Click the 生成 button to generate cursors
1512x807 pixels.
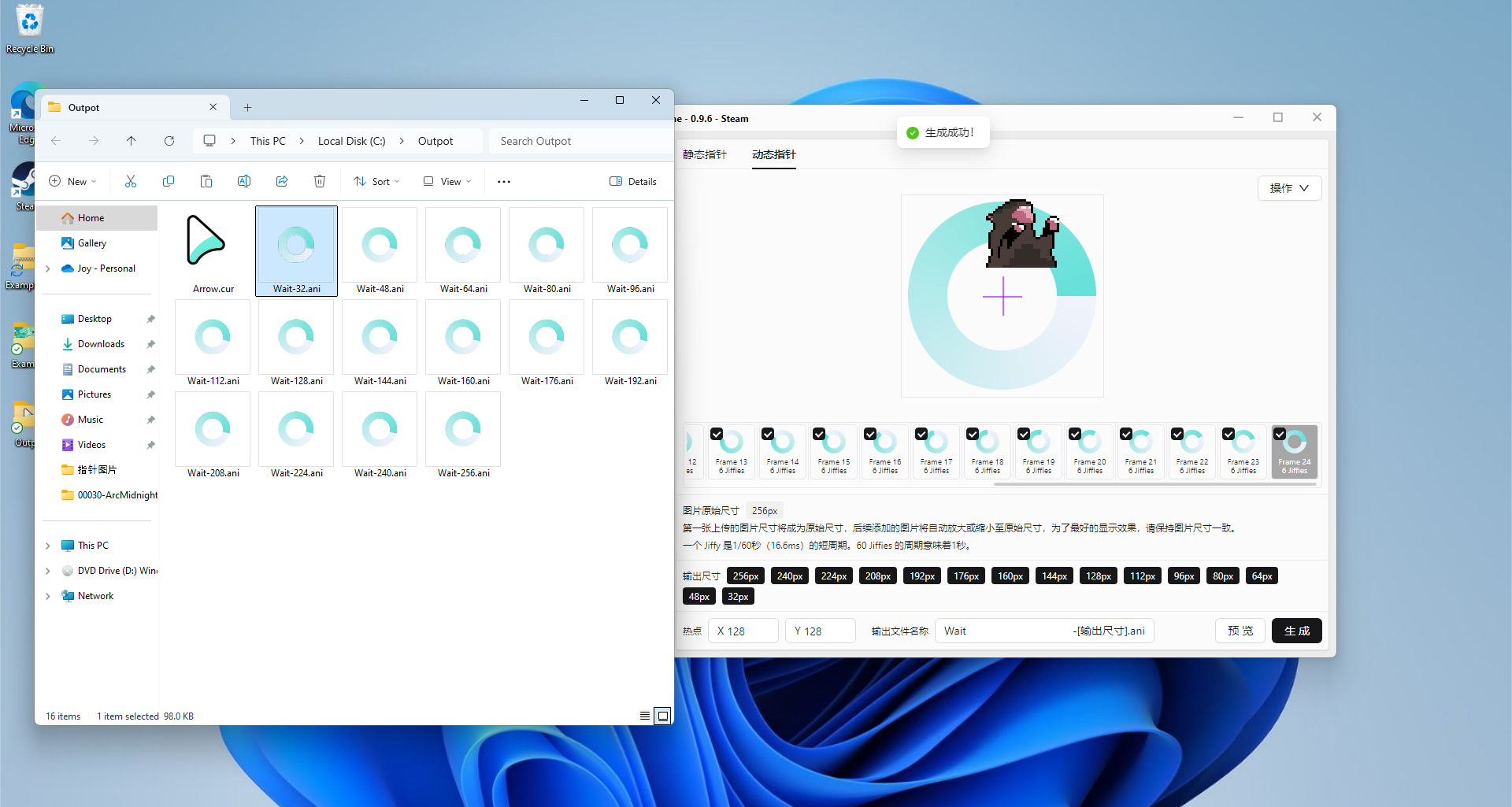1297,630
